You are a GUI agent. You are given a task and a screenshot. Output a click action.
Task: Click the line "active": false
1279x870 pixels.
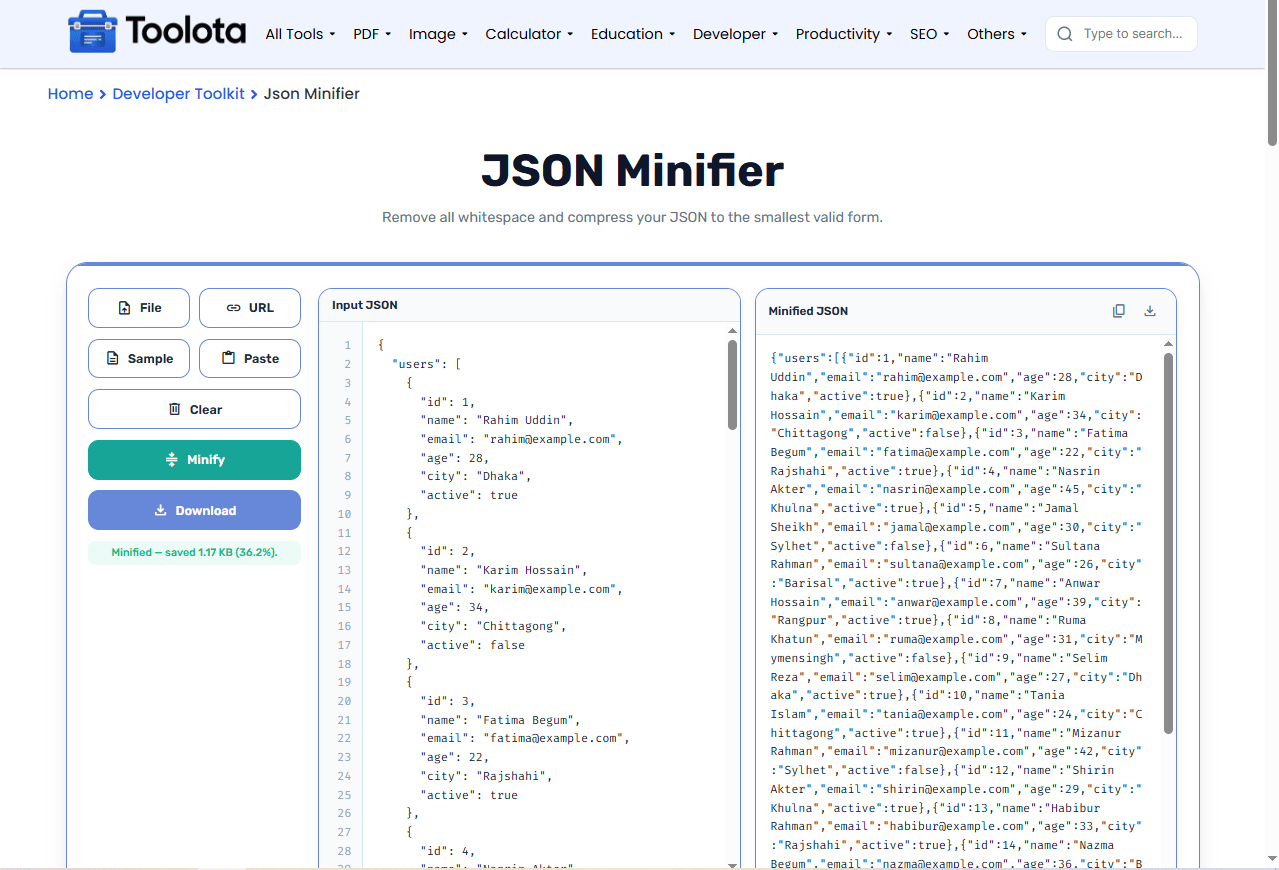coord(472,645)
